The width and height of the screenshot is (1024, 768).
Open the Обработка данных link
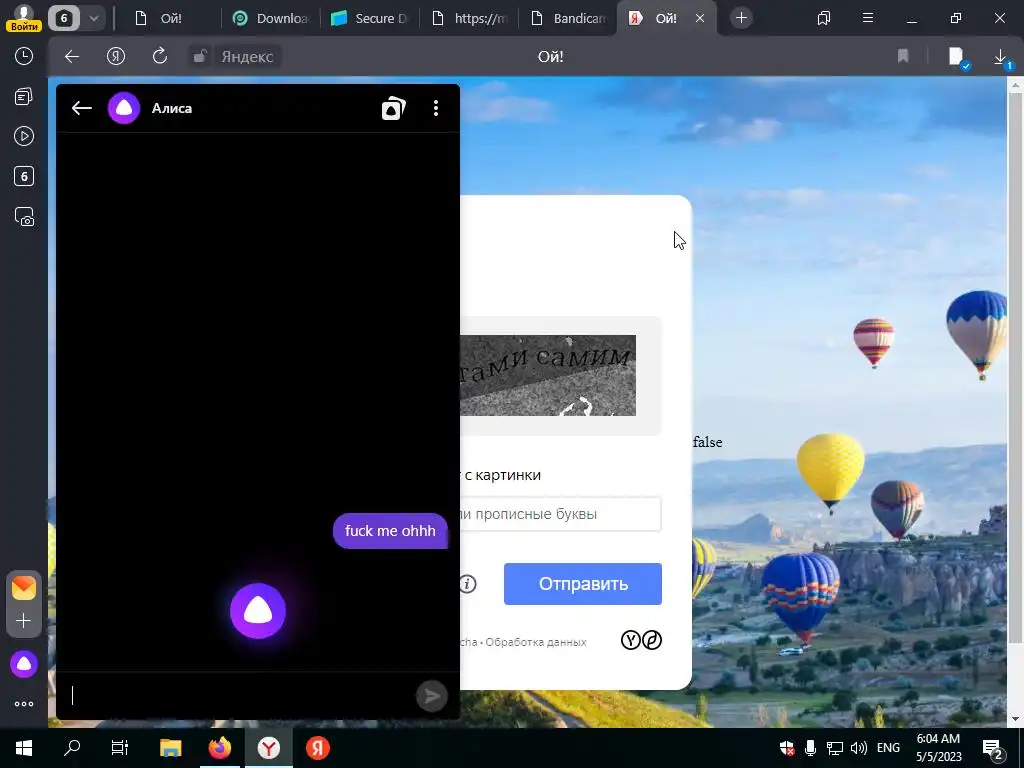[x=536, y=642]
